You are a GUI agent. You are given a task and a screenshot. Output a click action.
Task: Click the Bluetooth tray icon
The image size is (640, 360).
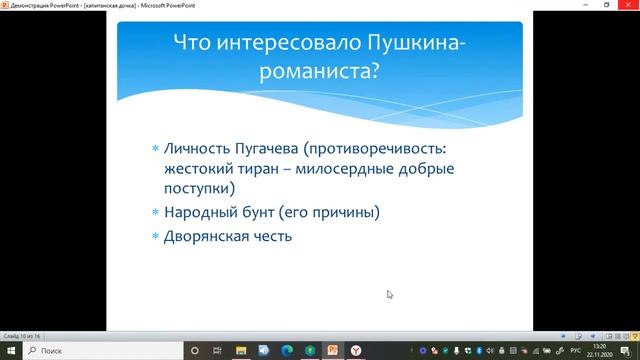(479, 351)
